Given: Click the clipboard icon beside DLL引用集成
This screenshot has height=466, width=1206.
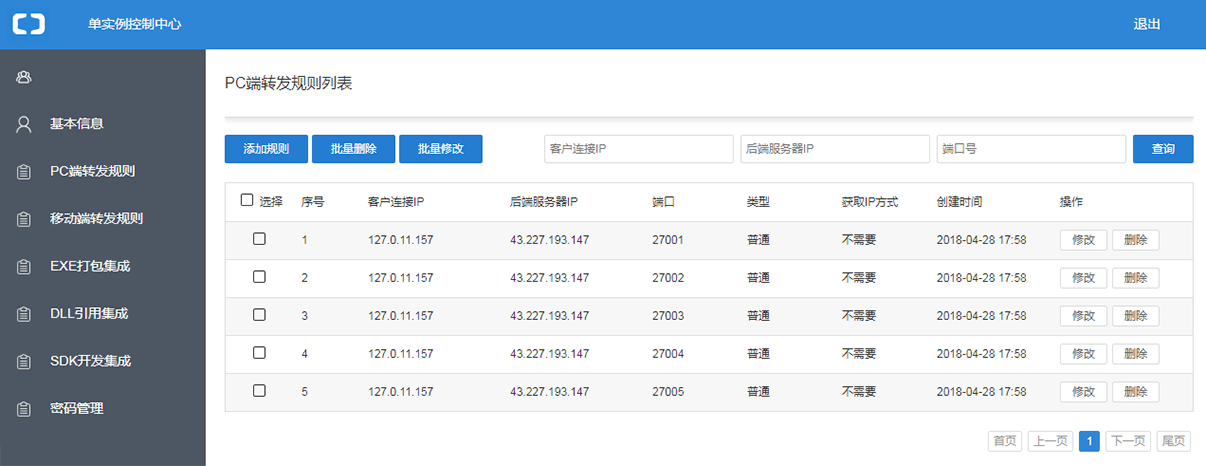Looking at the screenshot, I should [x=25, y=314].
